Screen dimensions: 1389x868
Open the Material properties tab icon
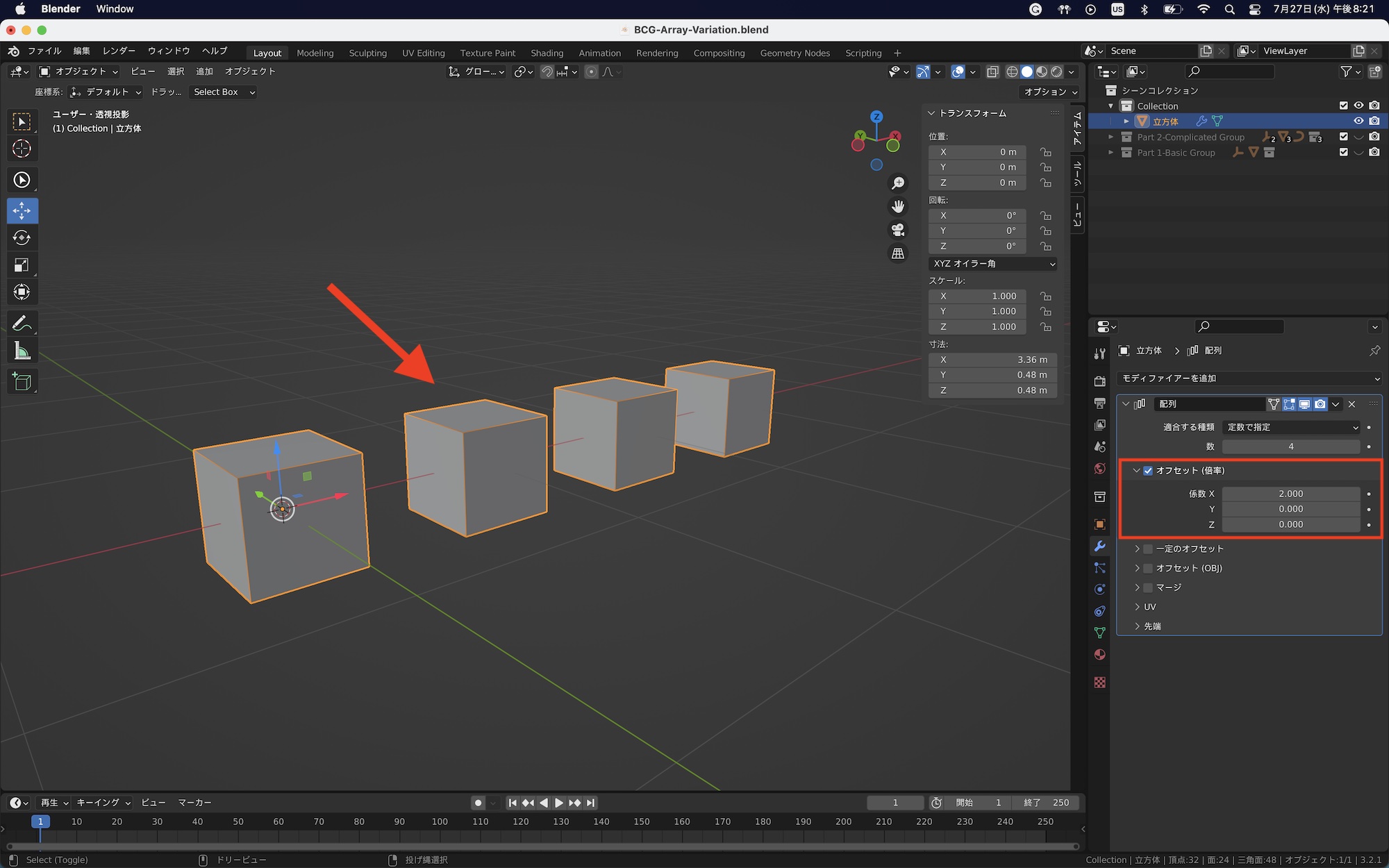(x=1099, y=655)
